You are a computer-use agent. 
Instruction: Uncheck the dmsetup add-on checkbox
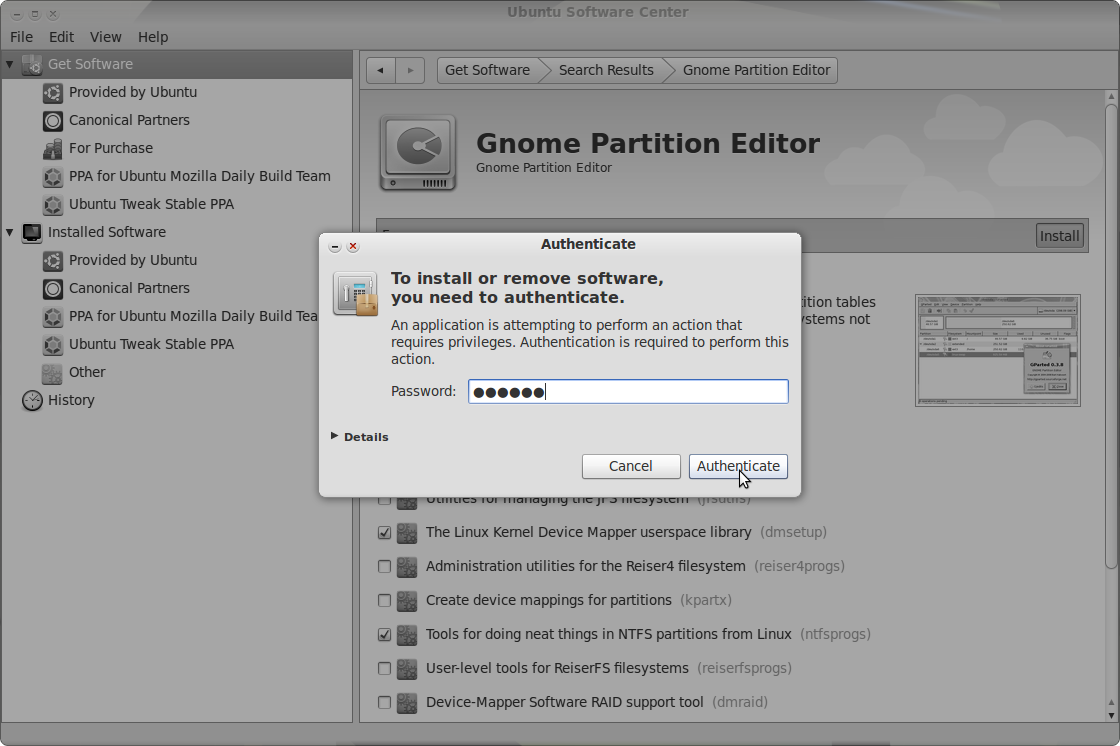[x=384, y=532]
